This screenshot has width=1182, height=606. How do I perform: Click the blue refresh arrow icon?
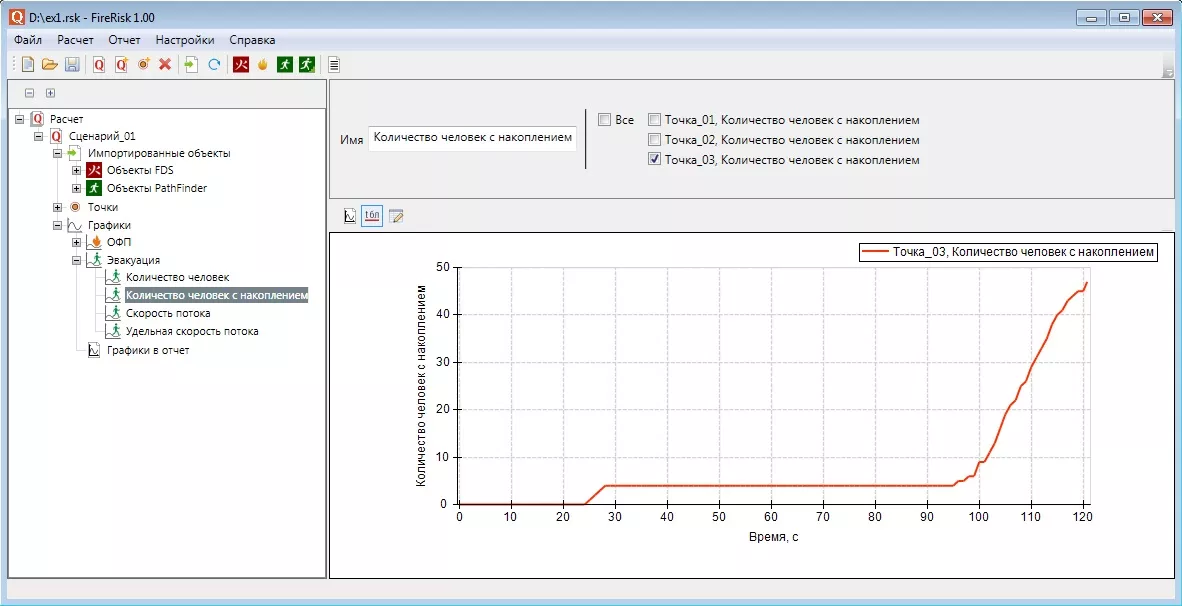[214, 65]
